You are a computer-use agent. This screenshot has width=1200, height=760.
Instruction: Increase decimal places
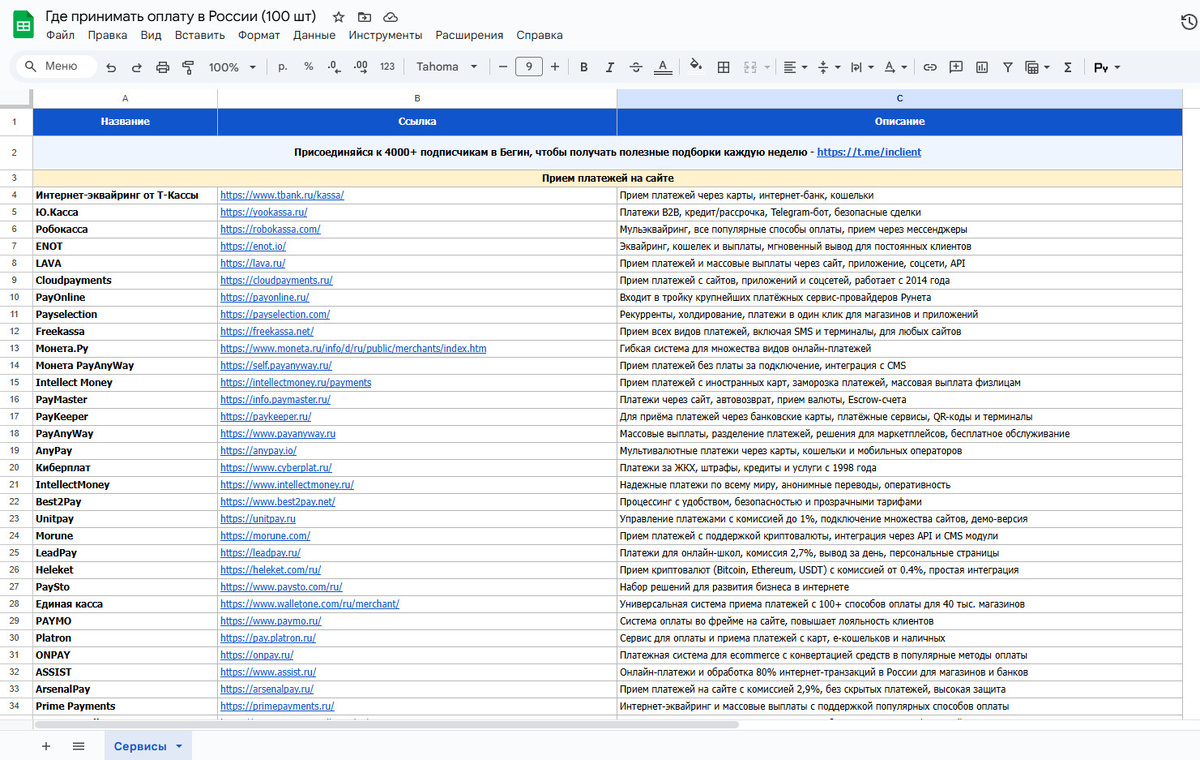[x=360, y=67]
